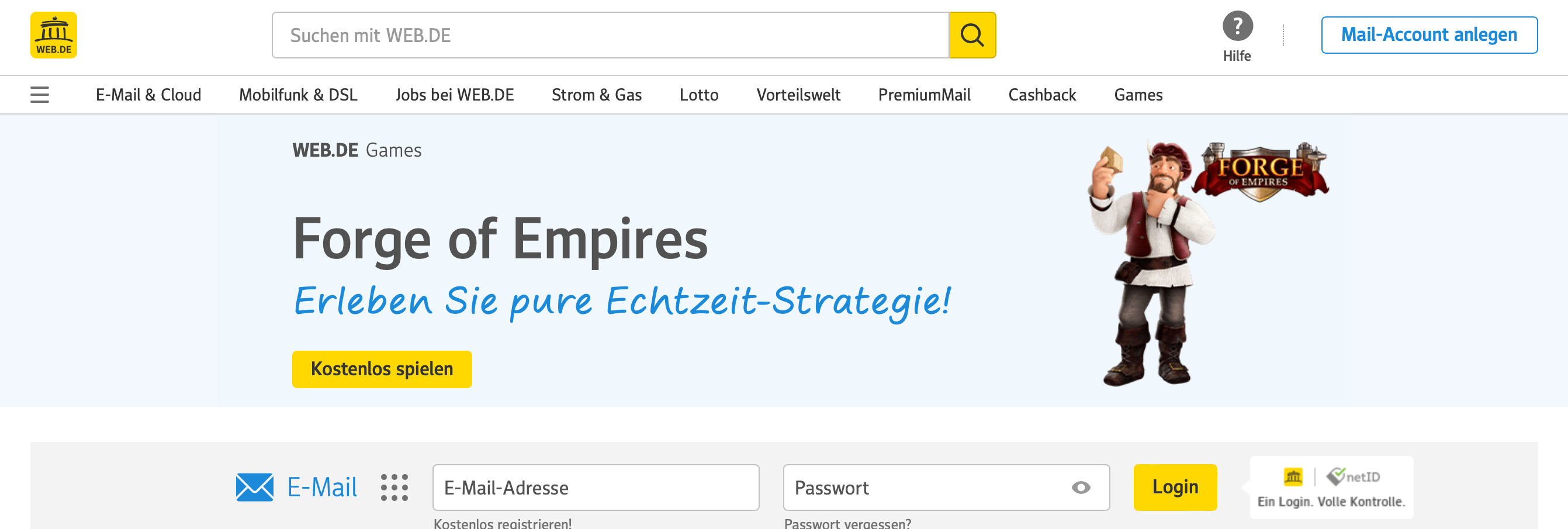The image size is (1568, 529).
Task: Click the yellow search magnifier button
Action: point(972,35)
